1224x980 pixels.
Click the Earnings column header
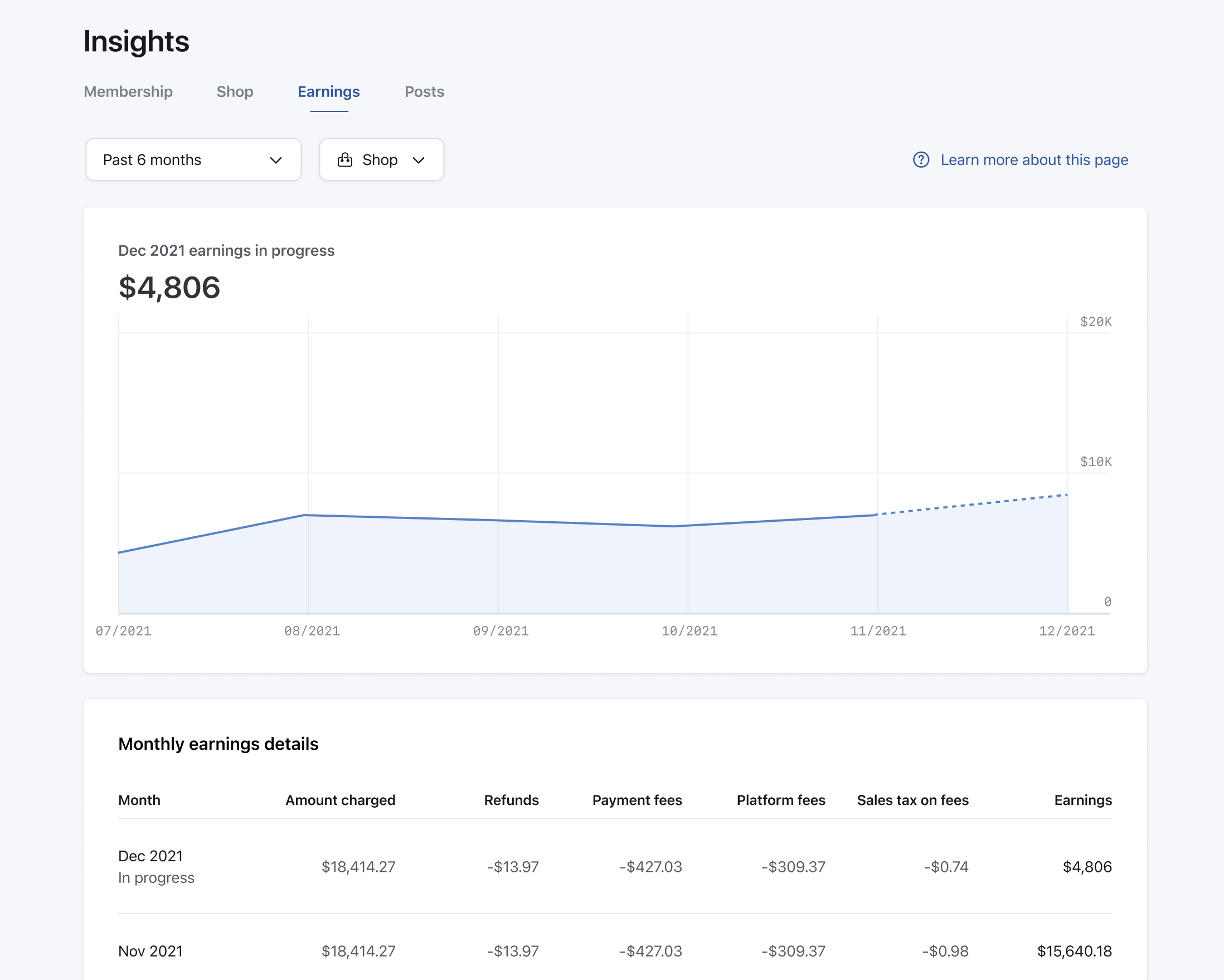[x=1083, y=800]
